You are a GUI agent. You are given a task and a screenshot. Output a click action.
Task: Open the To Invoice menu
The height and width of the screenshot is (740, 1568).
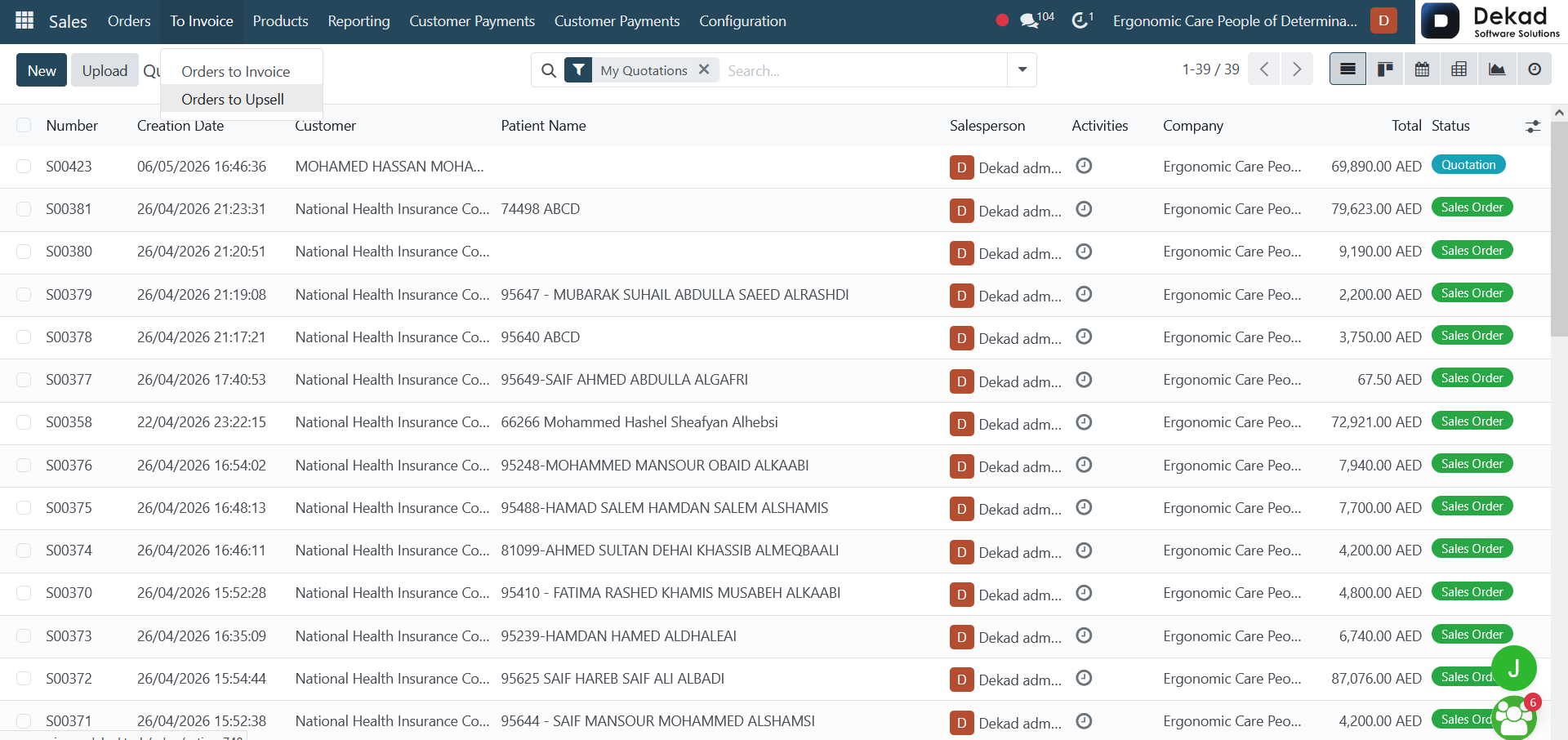coord(202,21)
